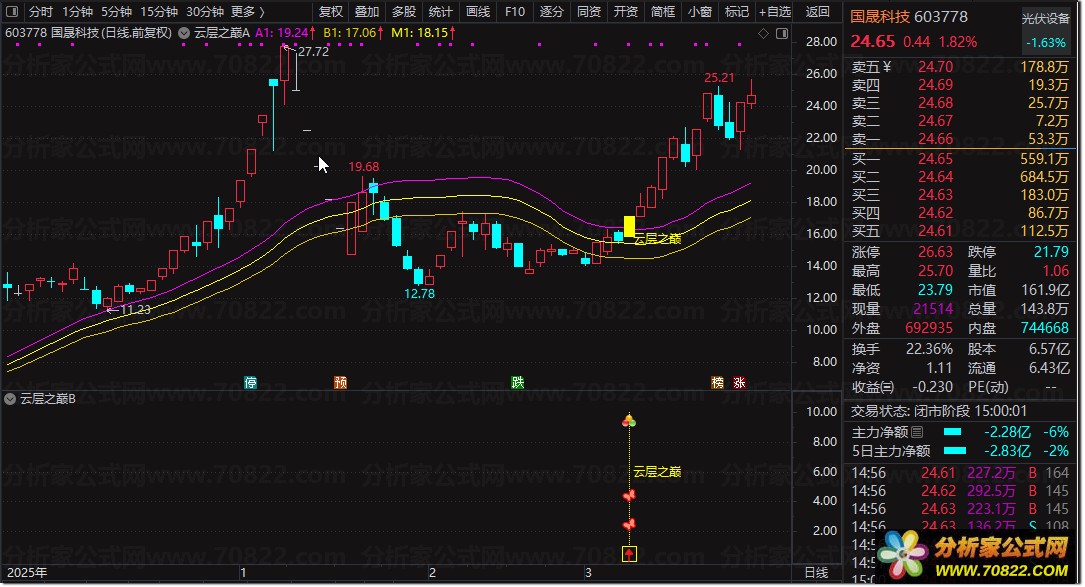
Task: Select the 15分钟 period
Action: (158, 12)
